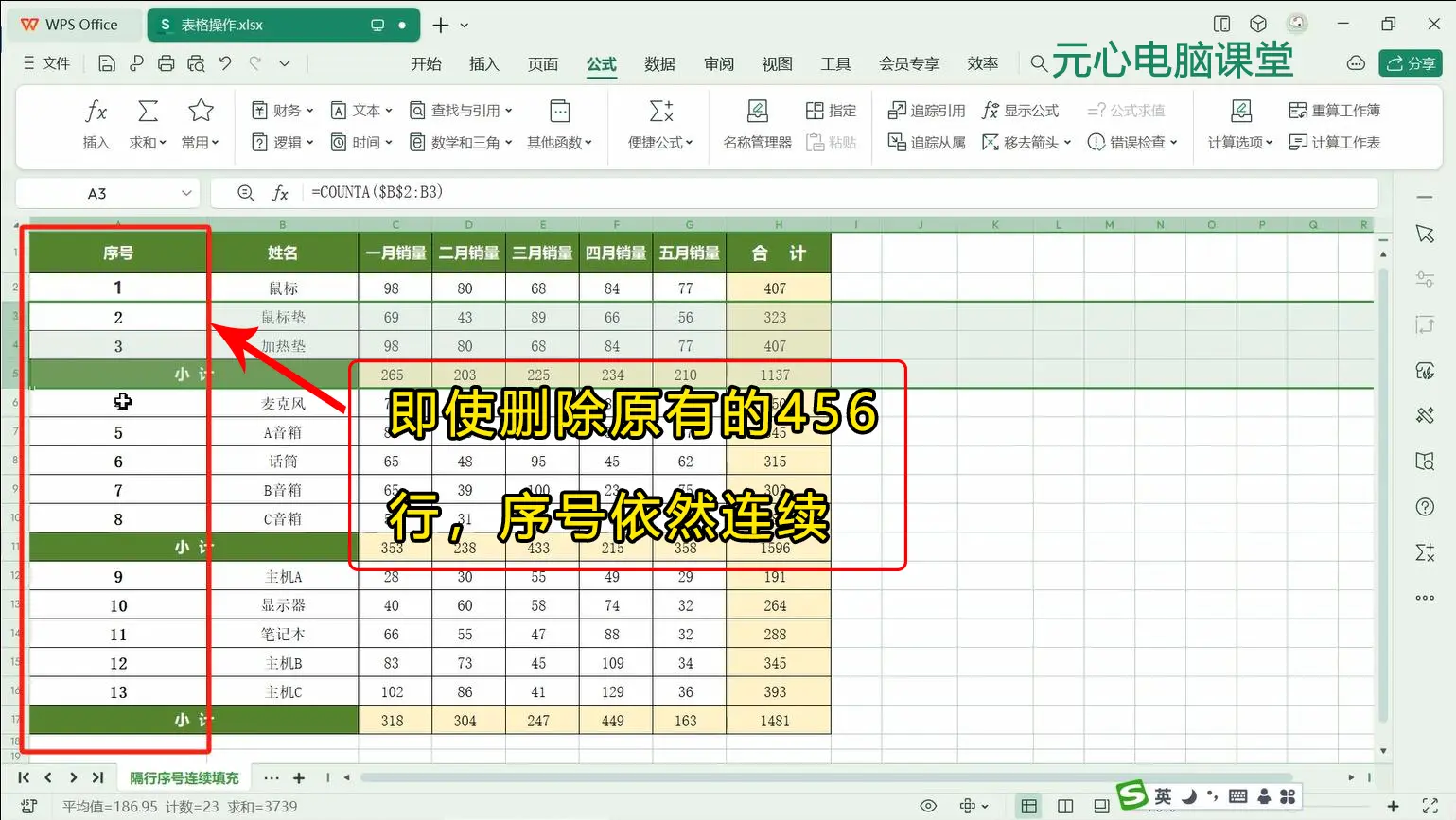Switch to page layout view in status bar
Image resolution: width=1456 pixels, height=820 pixels.
coord(1065,806)
